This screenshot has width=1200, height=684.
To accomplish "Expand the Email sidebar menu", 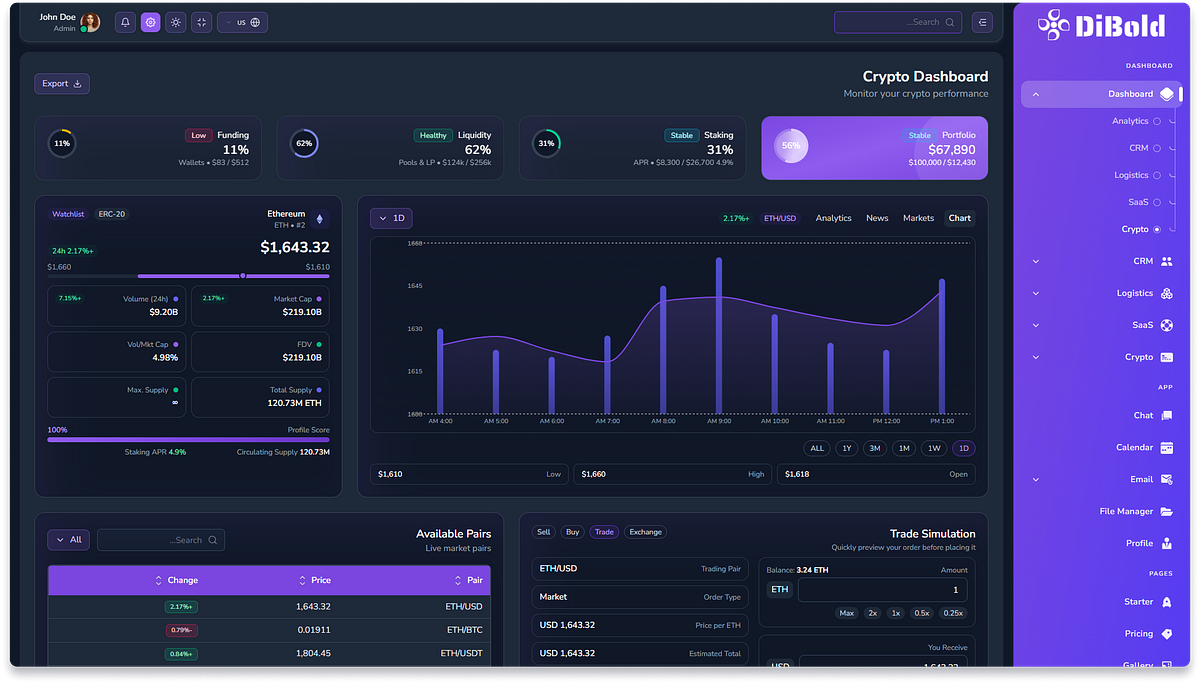I will [x=1101, y=479].
